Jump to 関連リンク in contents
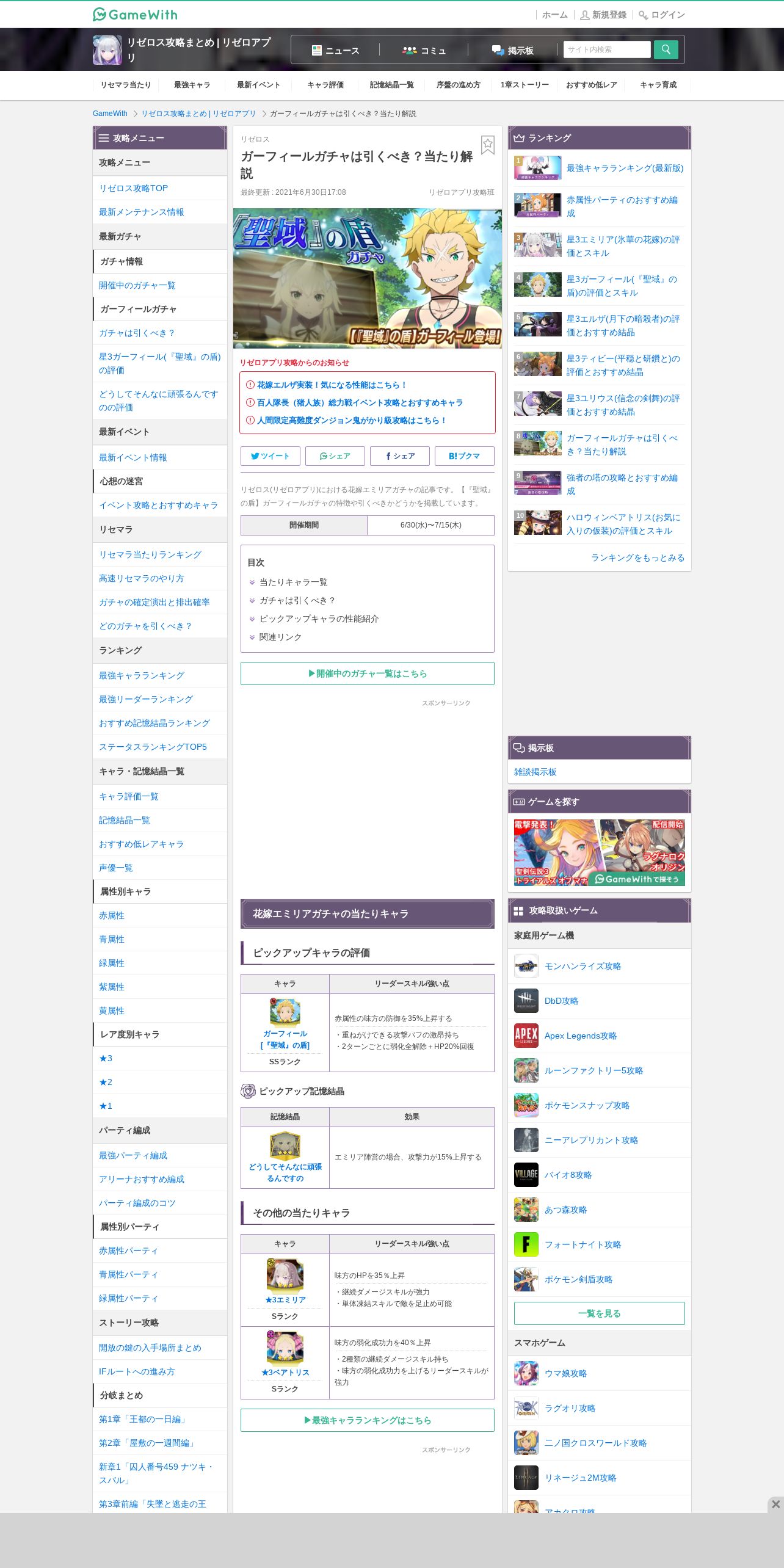 tap(281, 637)
